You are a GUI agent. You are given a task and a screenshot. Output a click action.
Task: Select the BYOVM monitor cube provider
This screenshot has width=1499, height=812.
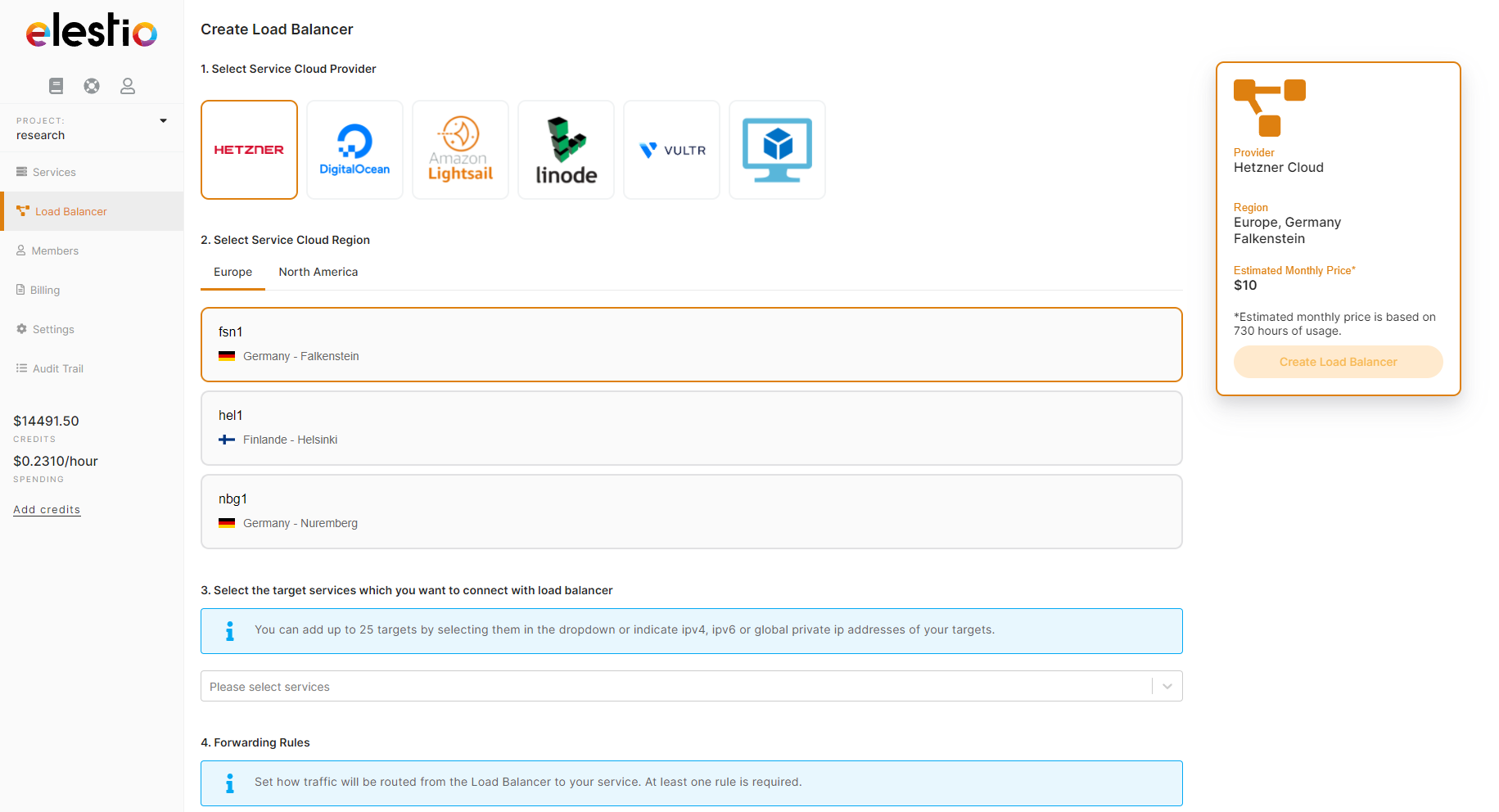pyautogui.click(x=777, y=150)
